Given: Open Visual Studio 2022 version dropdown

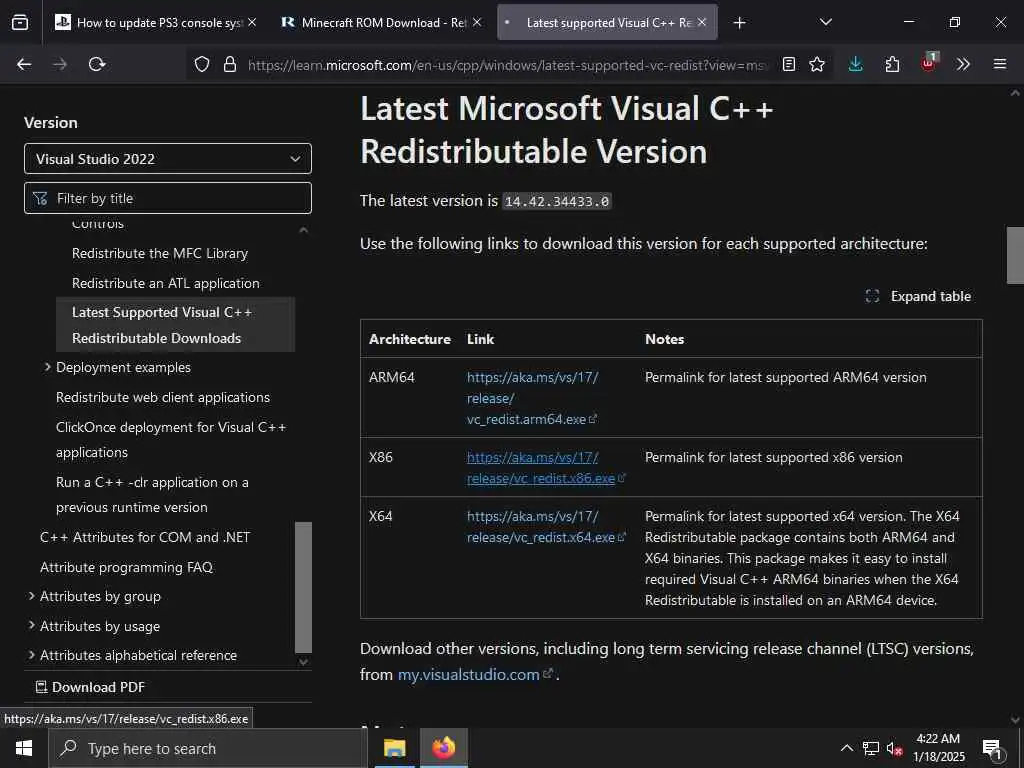Looking at the screenshot, I should 168,159.
